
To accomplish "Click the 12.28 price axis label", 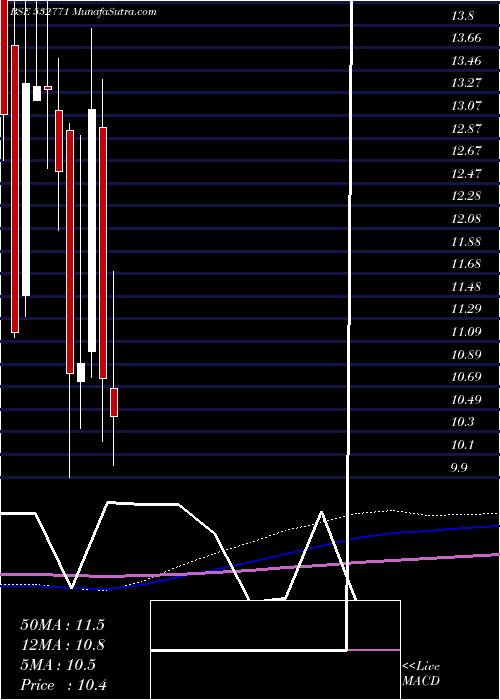I will click(466, 196).
